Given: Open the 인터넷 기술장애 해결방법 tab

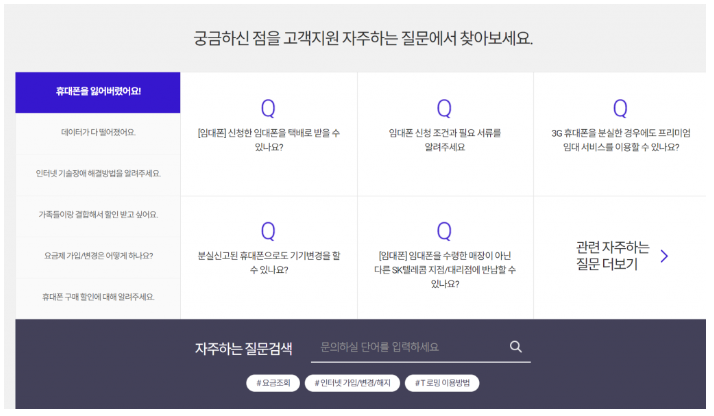Looking at the screenshot, I should [x=98, y=173].
